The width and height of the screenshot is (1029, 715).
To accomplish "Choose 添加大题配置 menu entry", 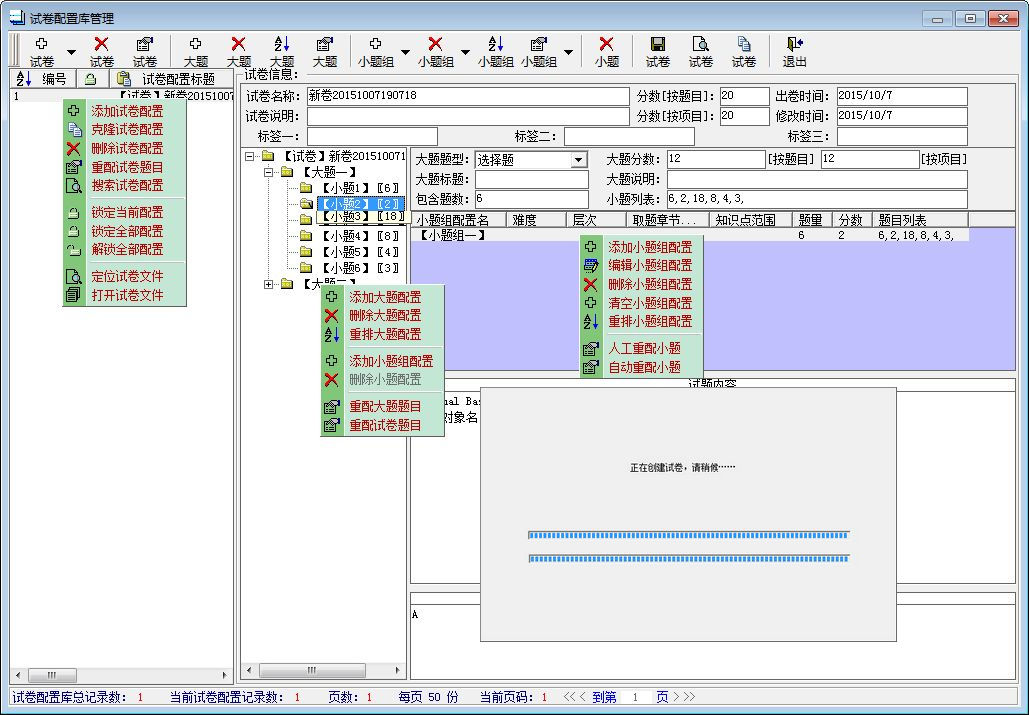I will (385, 297).
